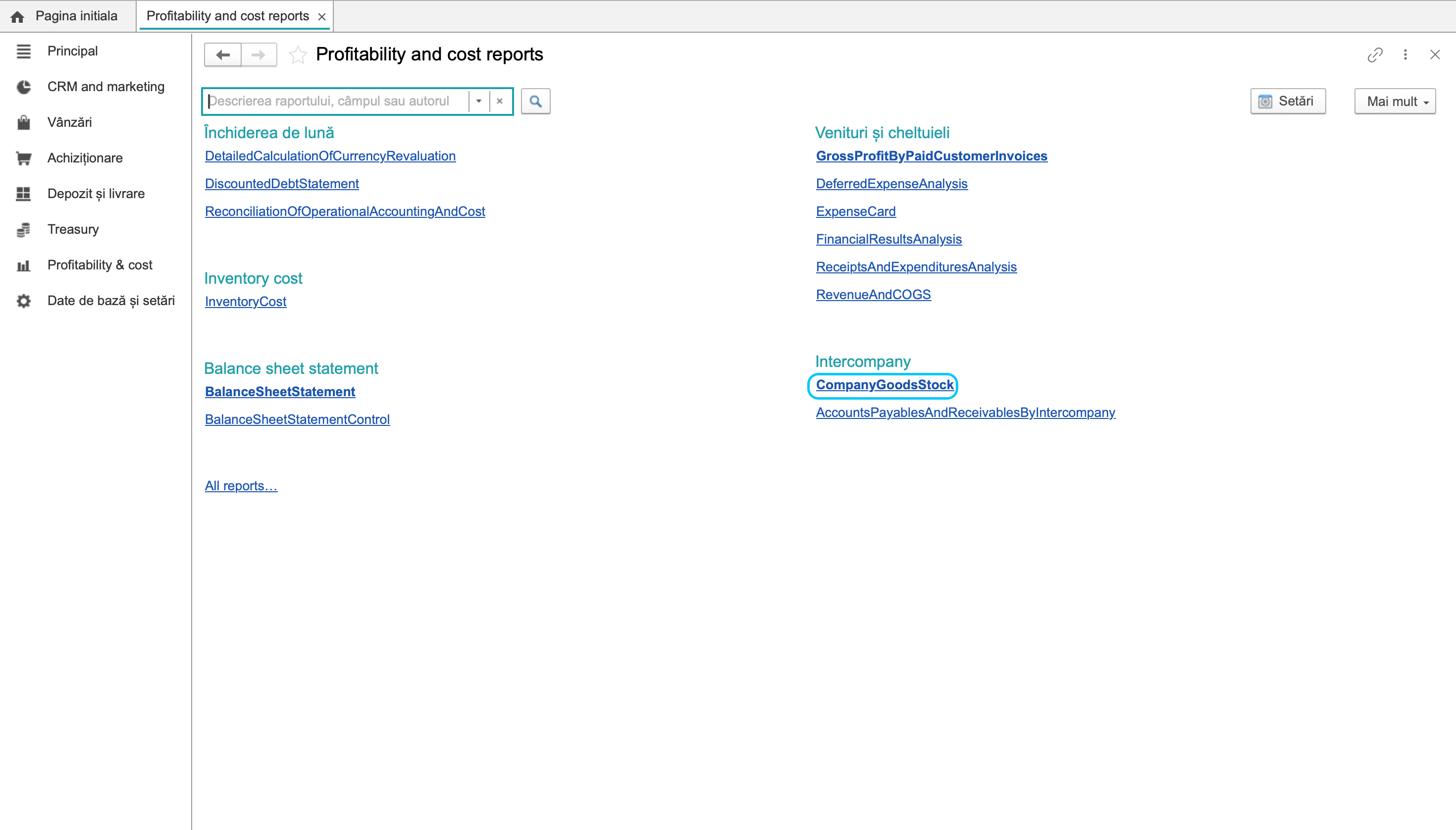The image size is (1456, 830).
Task: Open Vânzări section in sidebar
Action: [x=69, y=122]
